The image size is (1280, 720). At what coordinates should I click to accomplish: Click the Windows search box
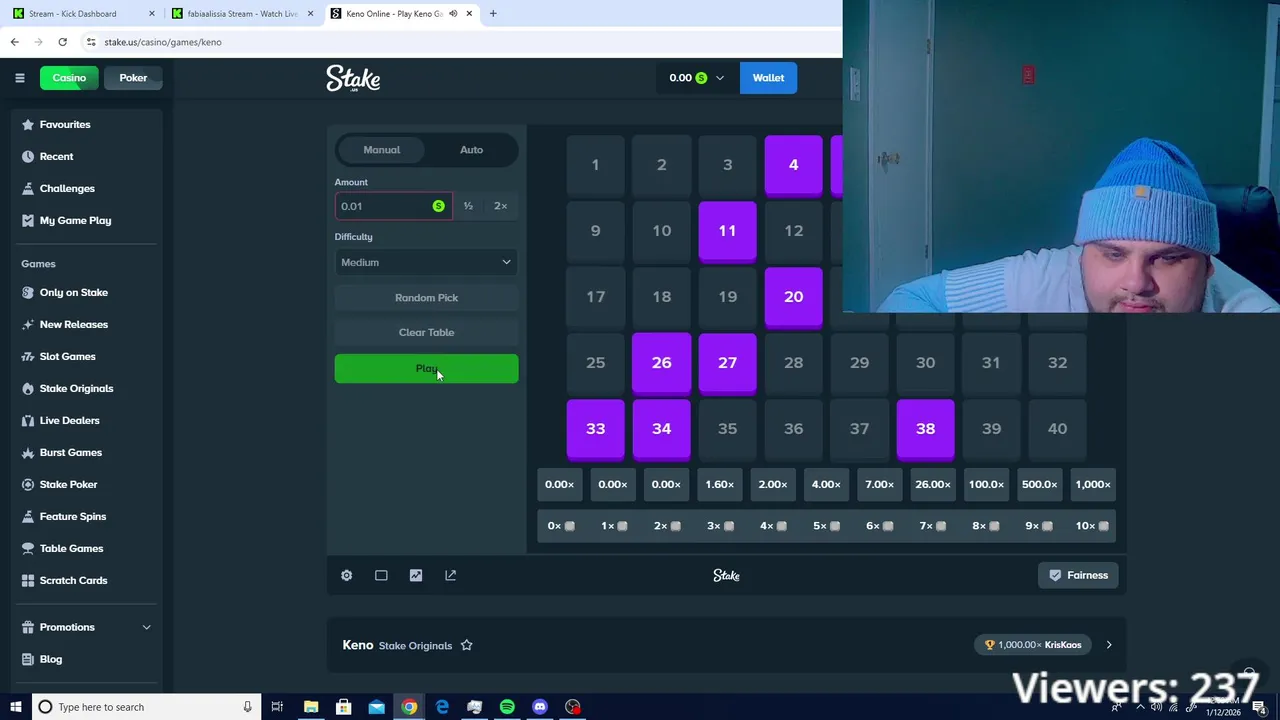(x=146, y=707)
